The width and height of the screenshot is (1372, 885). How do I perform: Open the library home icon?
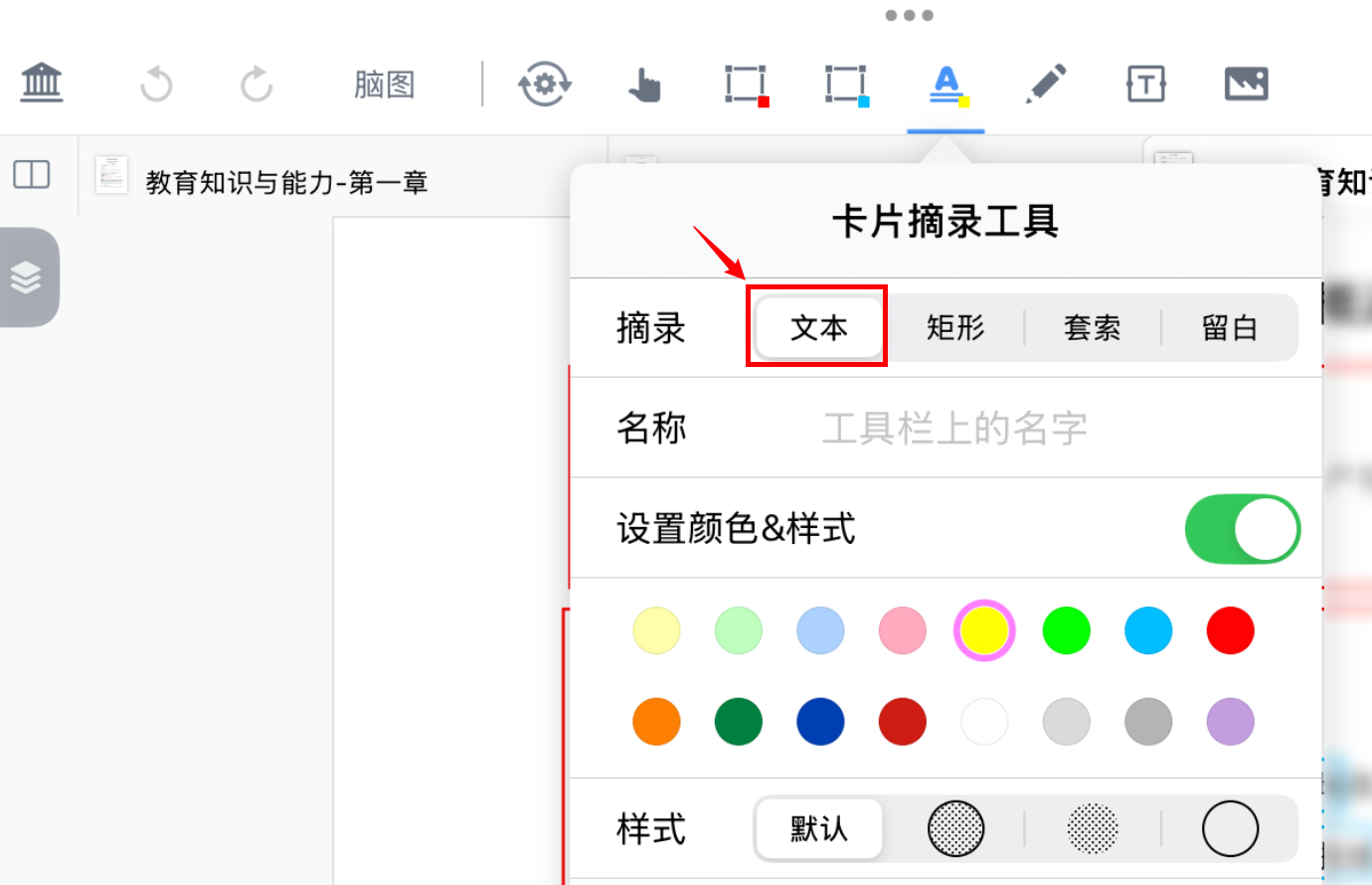(42, 83)
